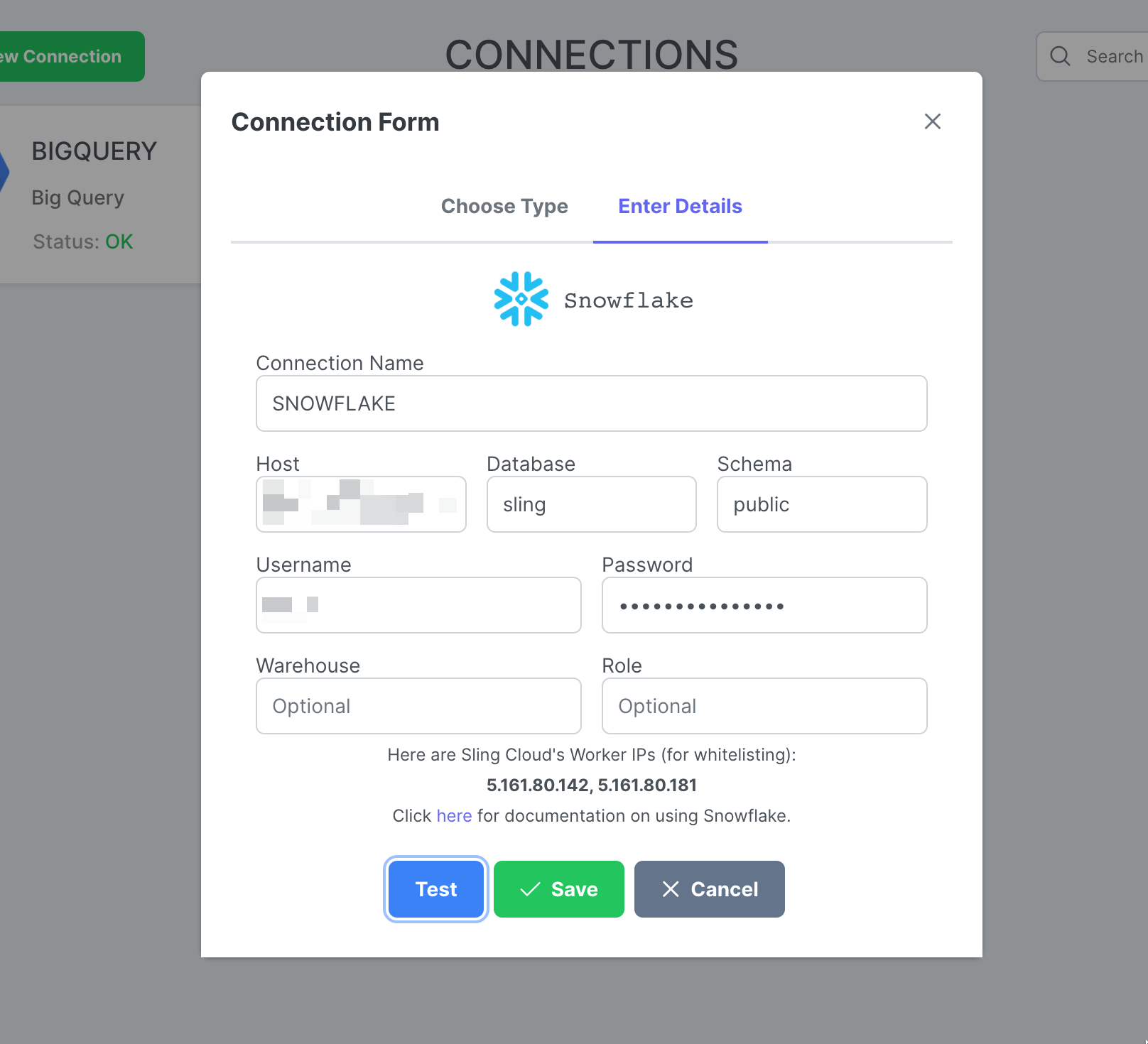Click the optional Warehouse field
Viewport: 1148px width, 1044px height.
tap(418, 706)
